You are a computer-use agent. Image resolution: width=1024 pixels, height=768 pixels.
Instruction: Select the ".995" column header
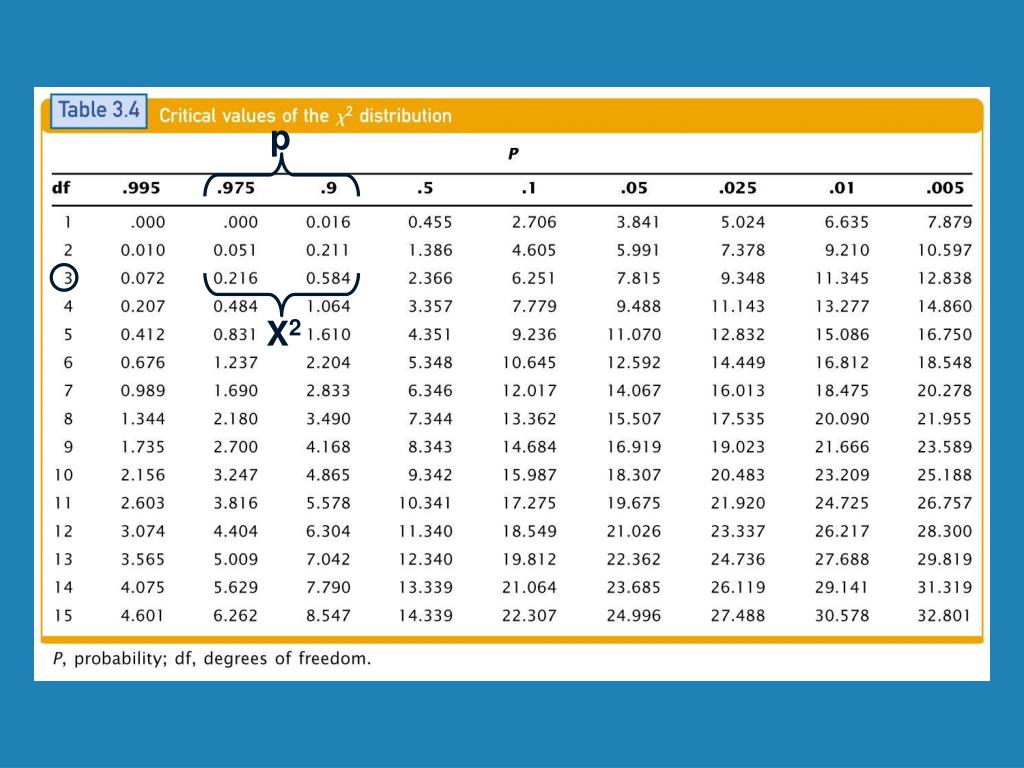141,189
